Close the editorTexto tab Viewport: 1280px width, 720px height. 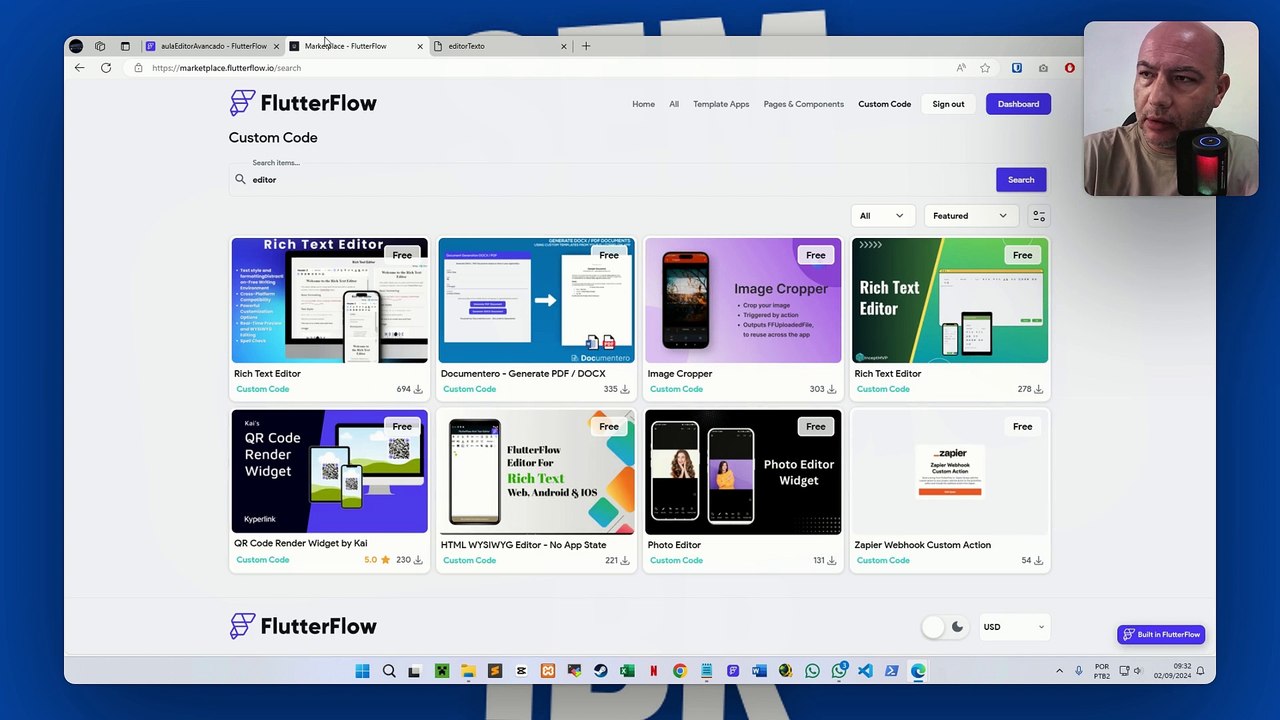(563, 46)
